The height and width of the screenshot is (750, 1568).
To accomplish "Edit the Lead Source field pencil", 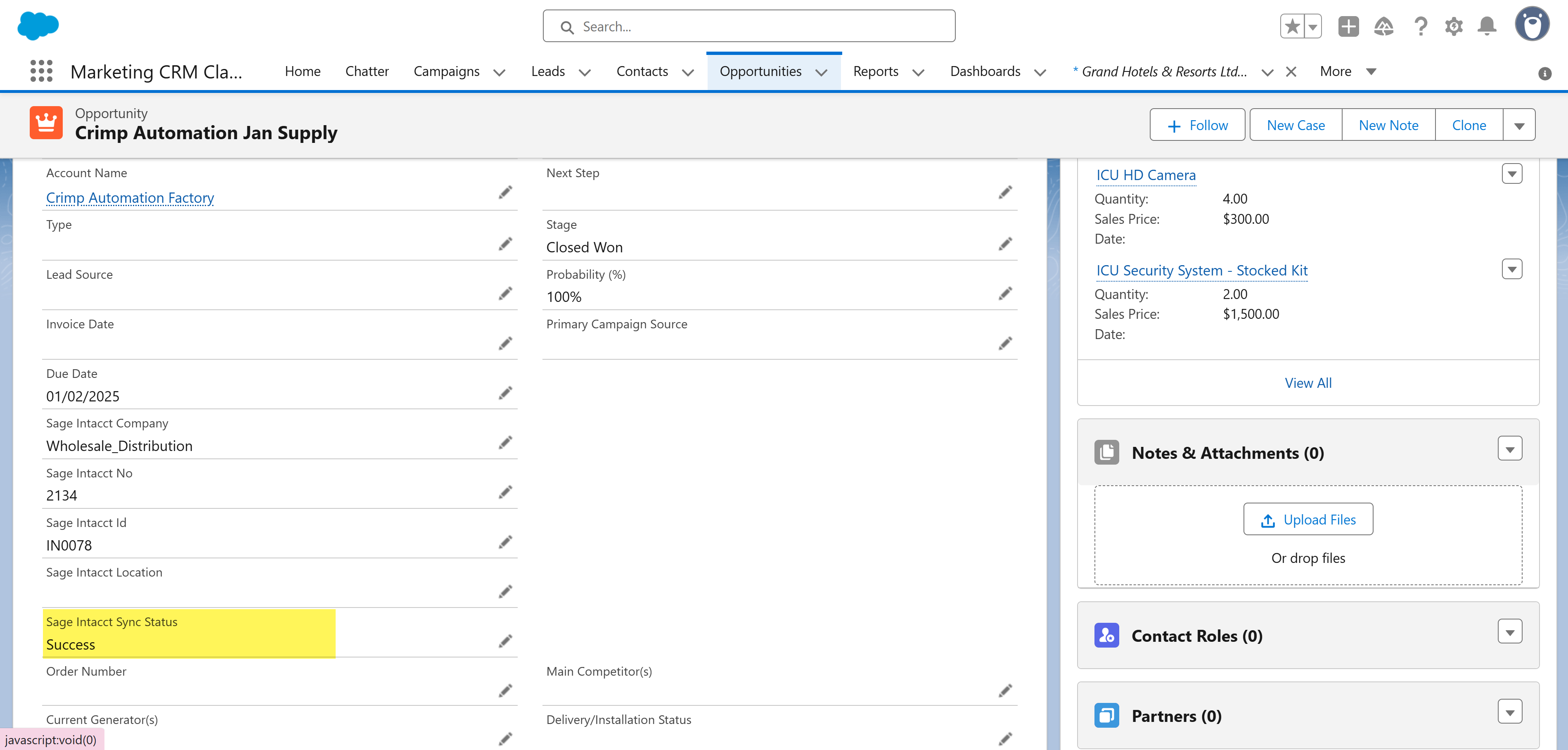I will (505, 294).
